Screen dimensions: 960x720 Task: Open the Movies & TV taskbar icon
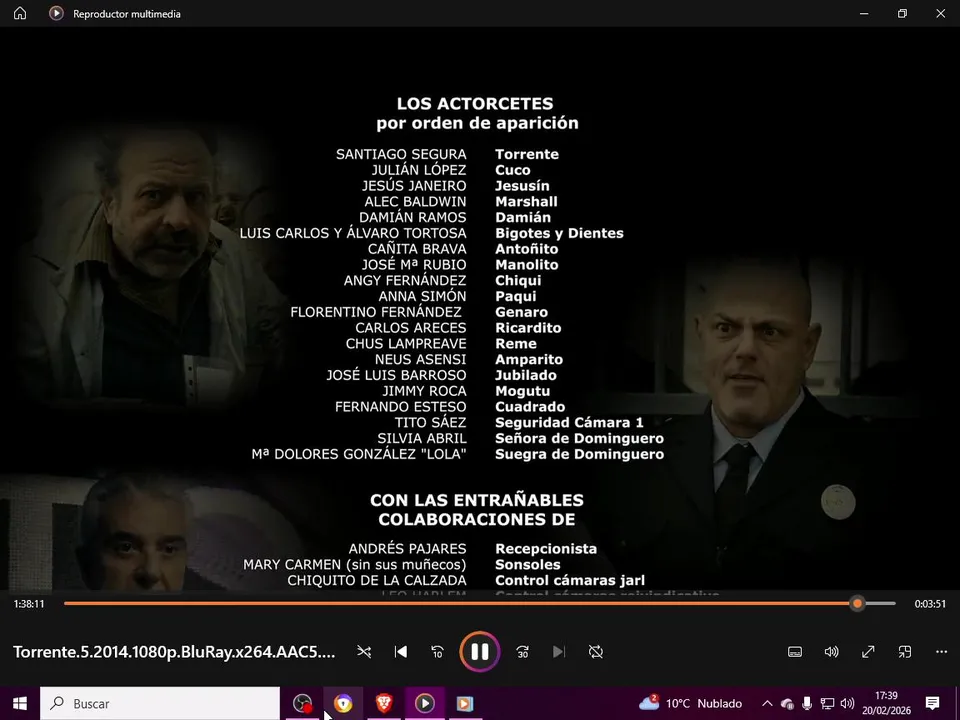click(465, 703)
